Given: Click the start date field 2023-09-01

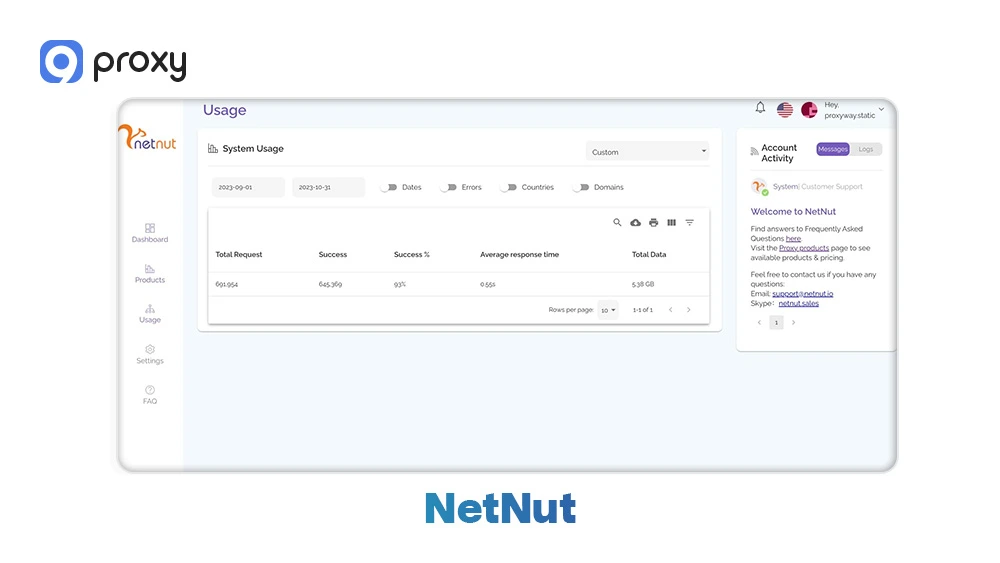Looking at the screenshot, I should click(x=248, y=187).
